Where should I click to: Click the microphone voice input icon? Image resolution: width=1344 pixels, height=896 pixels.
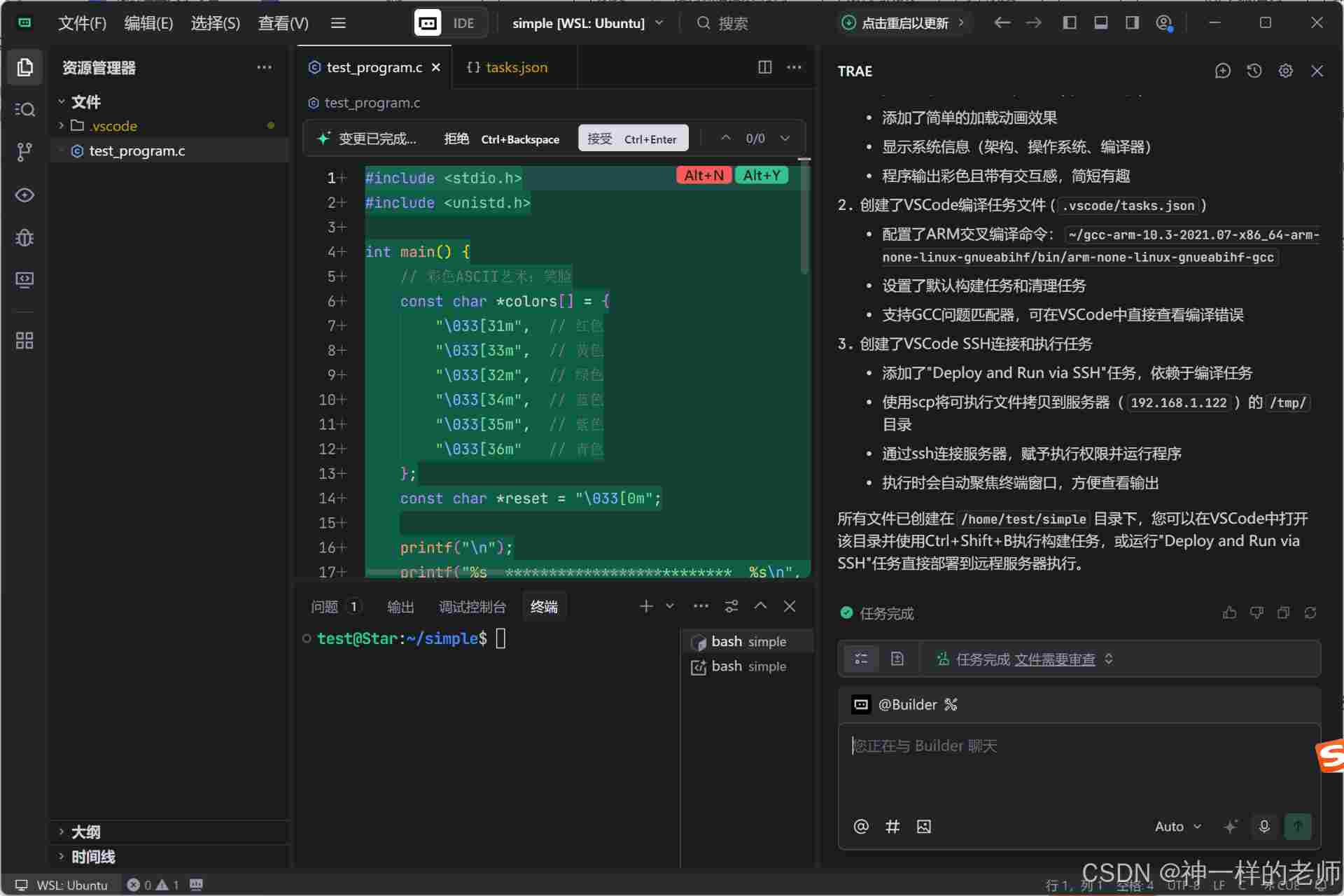1264,826
